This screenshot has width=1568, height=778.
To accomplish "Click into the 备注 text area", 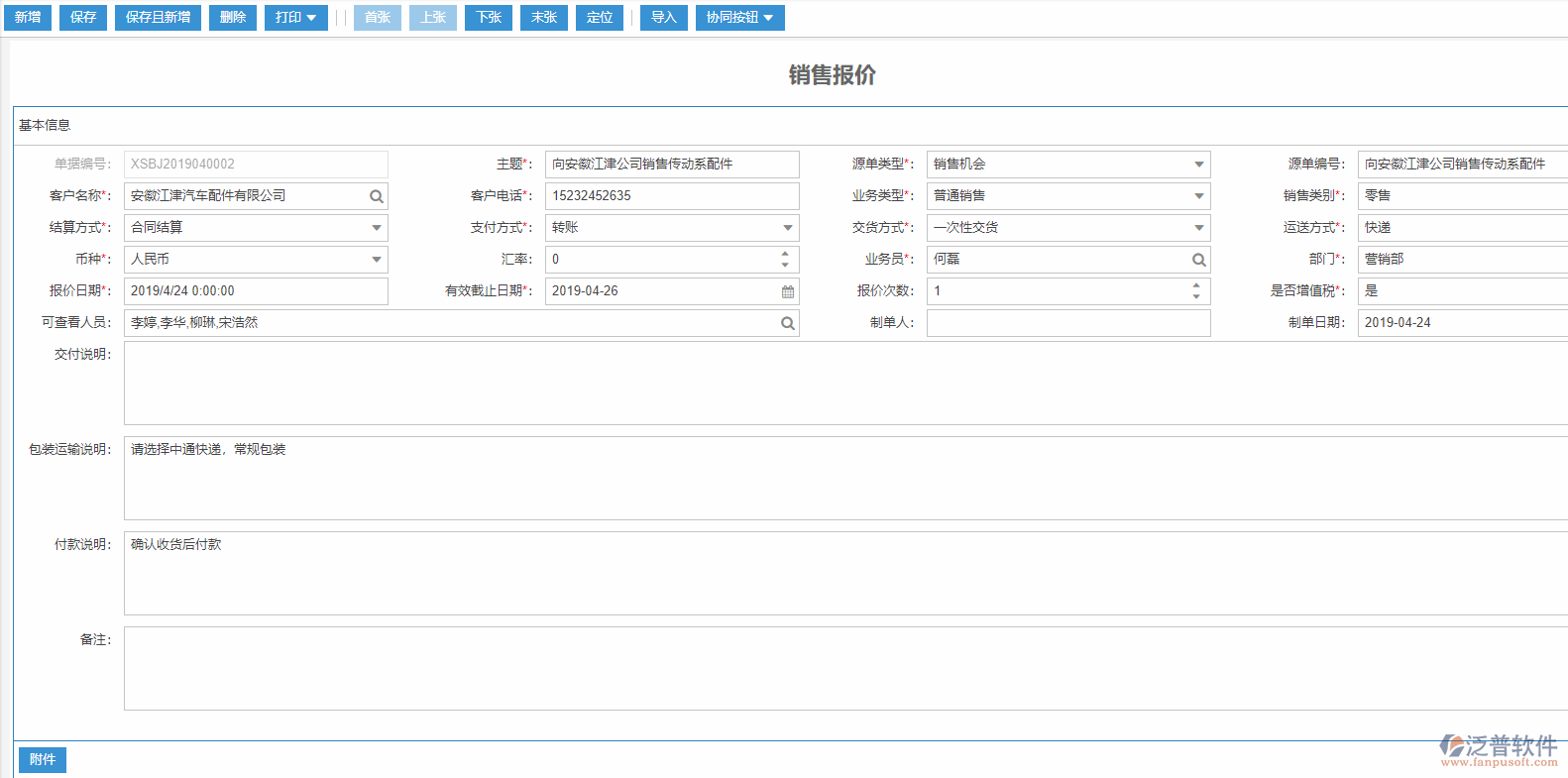I will [x=842, y=668].
